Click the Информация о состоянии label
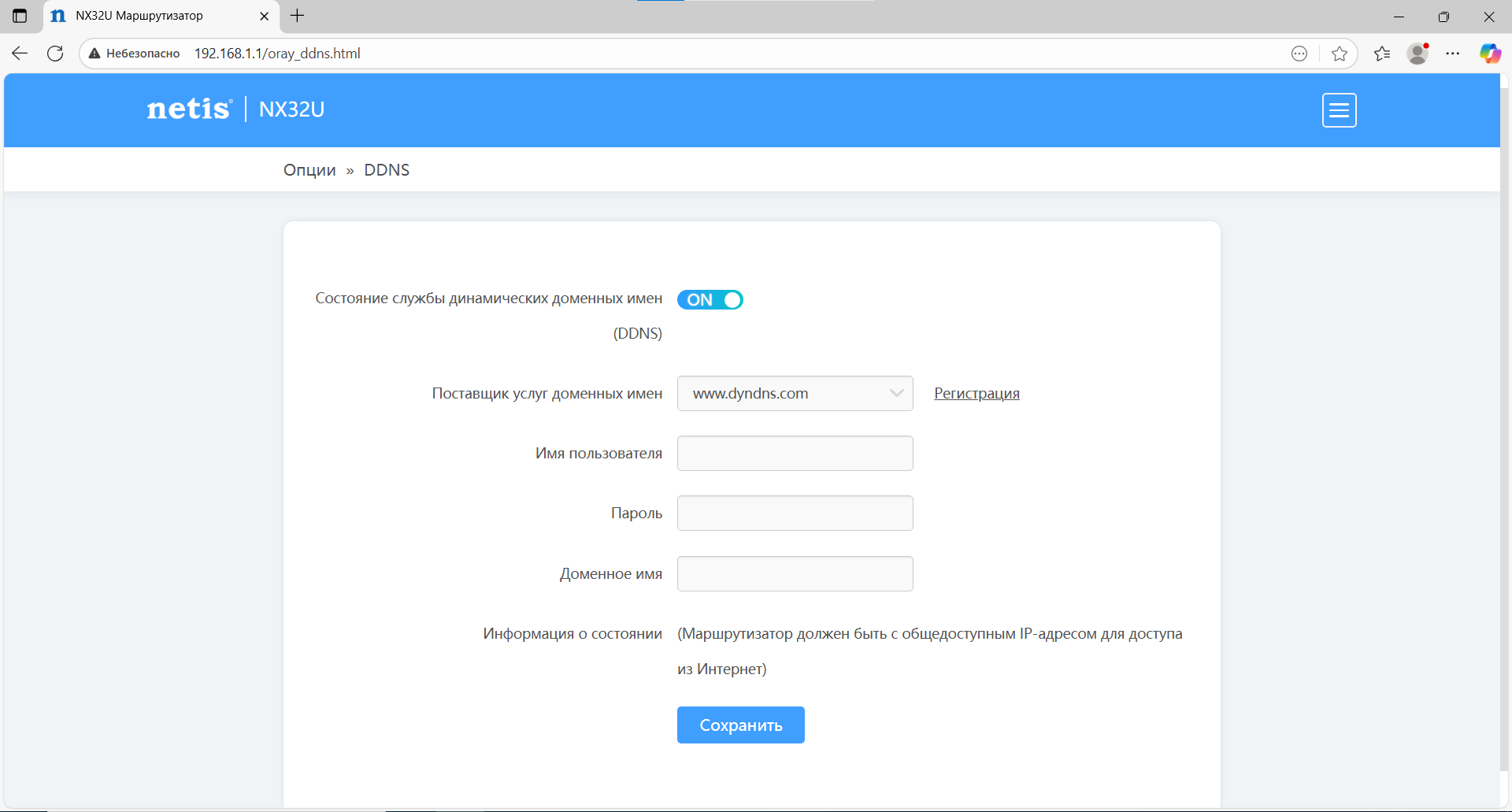 [x=573, y=634]
